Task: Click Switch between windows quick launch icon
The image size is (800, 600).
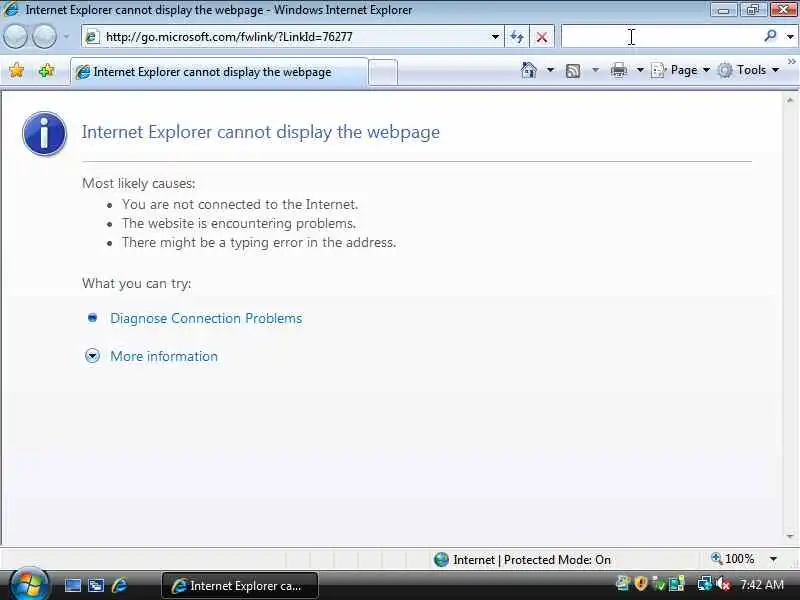Action: (96, 585)
